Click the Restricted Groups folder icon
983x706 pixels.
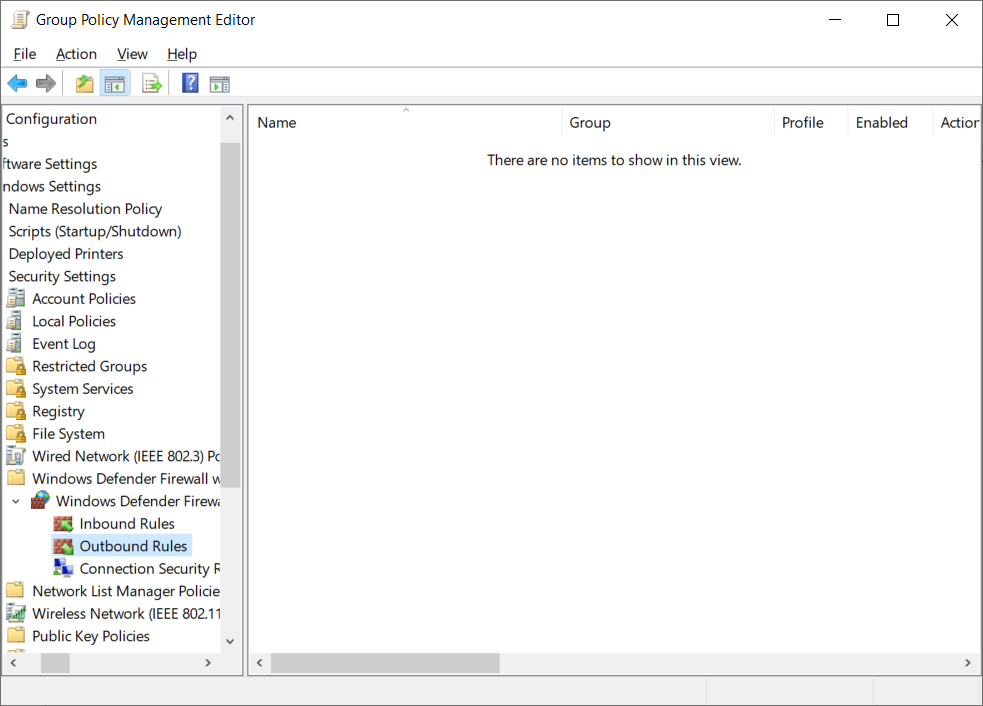point(16,366)
